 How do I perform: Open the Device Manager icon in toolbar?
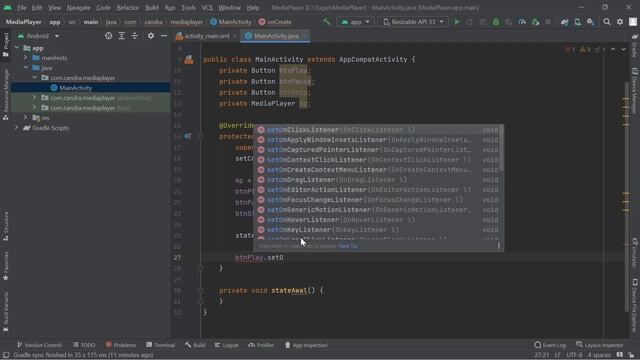(x=578, y=22)
